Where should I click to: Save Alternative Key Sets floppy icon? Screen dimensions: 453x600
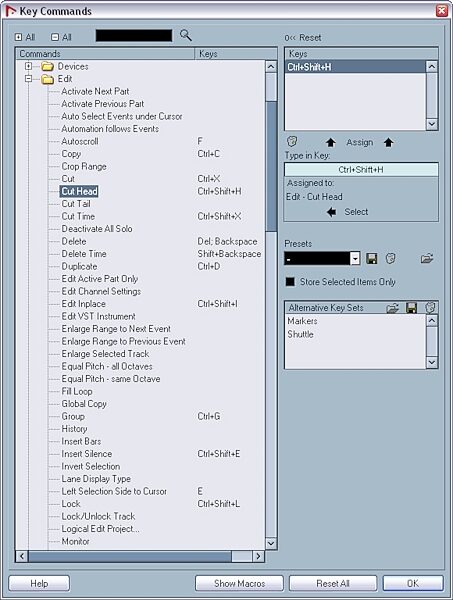click(x=411, y=308)
